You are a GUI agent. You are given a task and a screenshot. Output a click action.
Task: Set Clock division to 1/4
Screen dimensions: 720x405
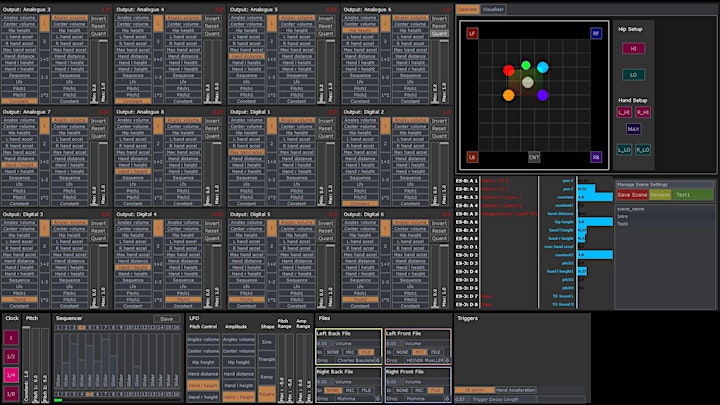pyautogui.click(x=11, y=375)
